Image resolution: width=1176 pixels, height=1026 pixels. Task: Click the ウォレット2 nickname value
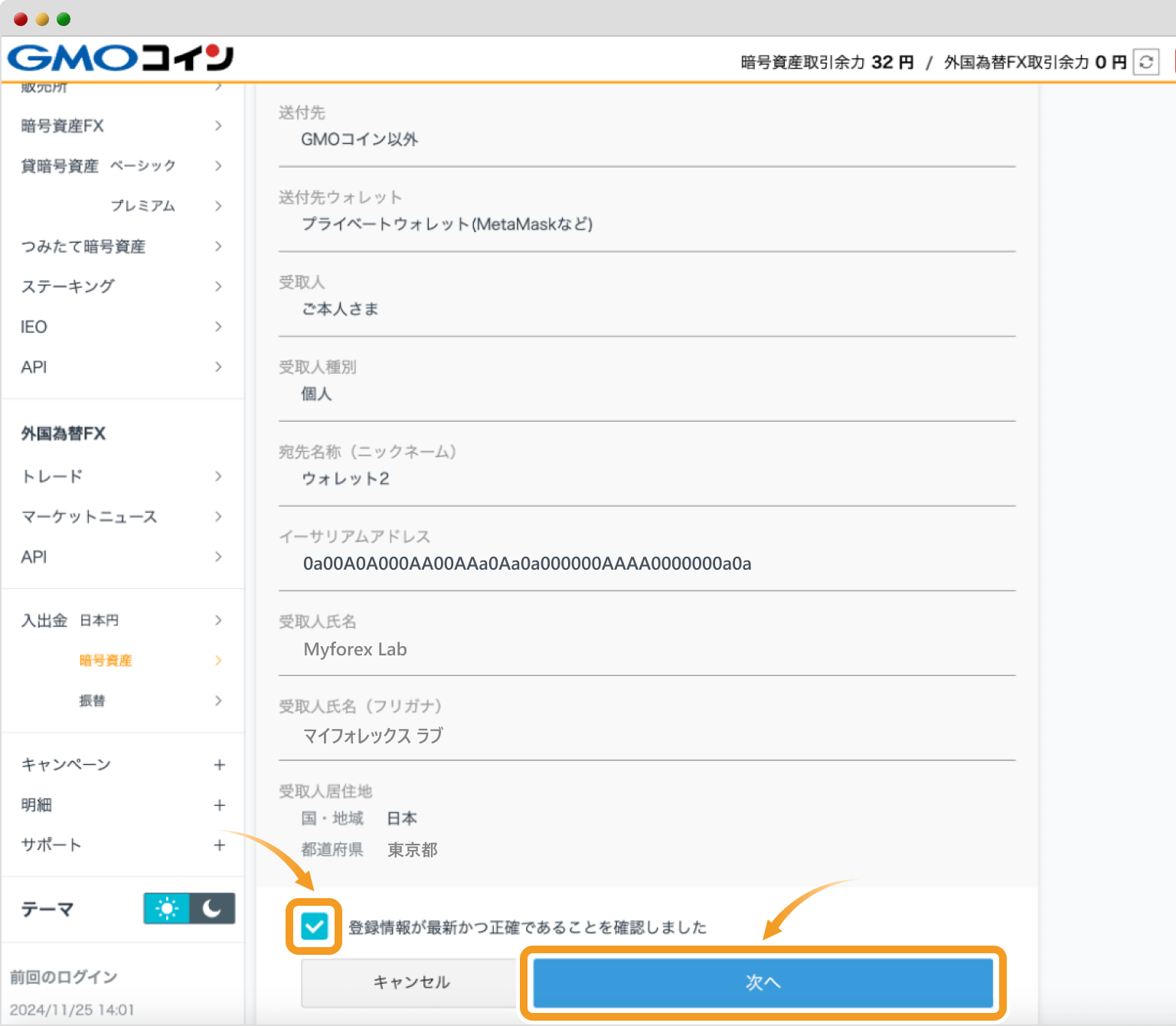tap(345, 479)
